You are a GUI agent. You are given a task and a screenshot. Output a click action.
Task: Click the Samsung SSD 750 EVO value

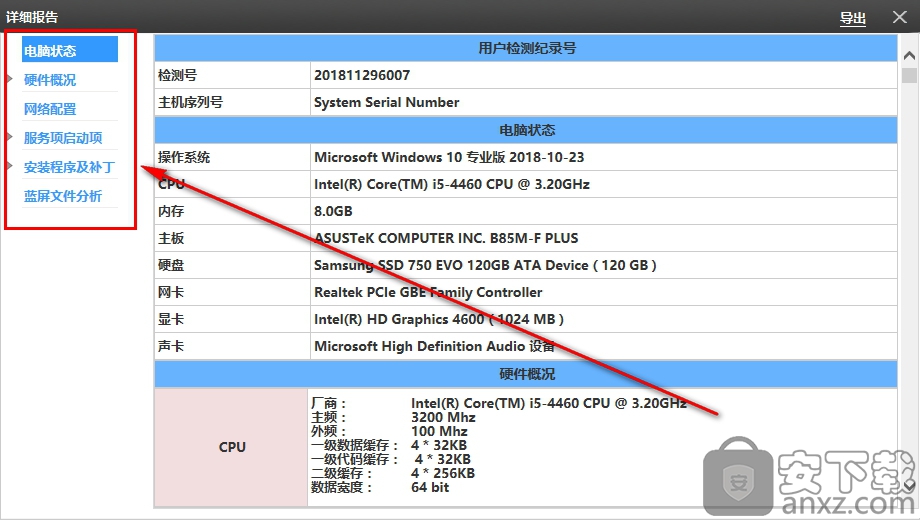click(x=485, y=265)
